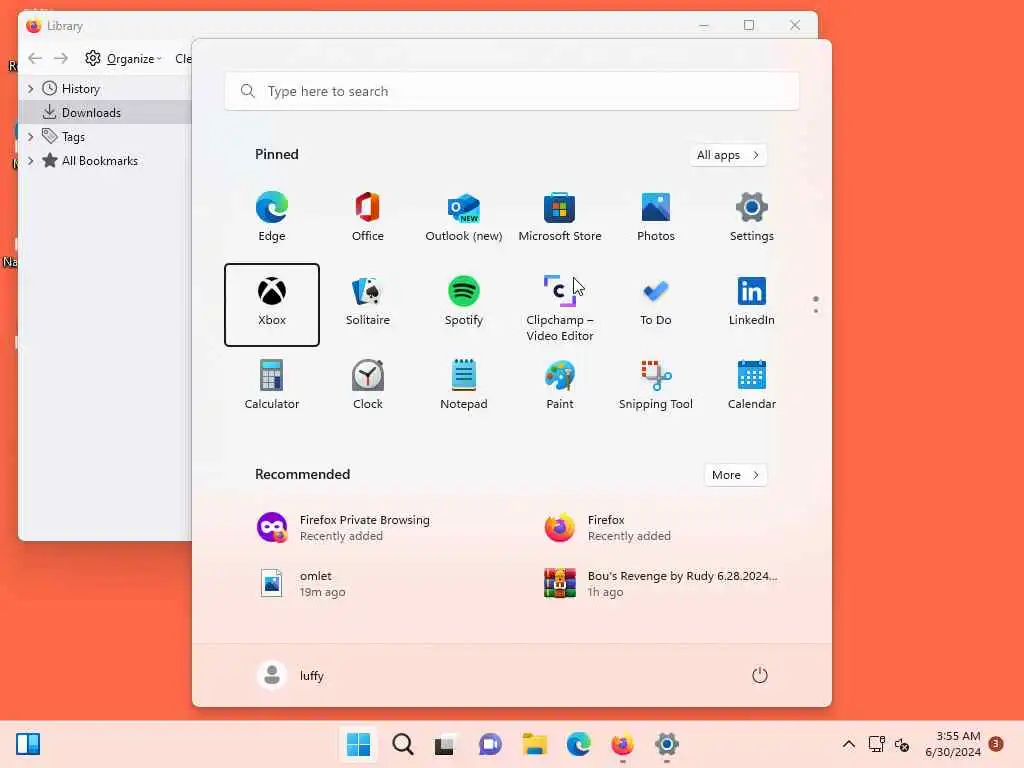Launch the Photos app

tap(656, 217)
